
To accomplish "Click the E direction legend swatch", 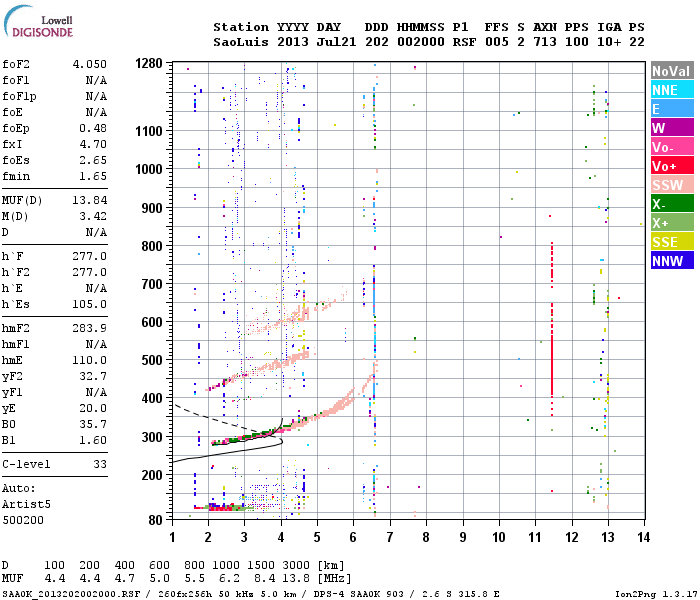I will pos(672,109).
